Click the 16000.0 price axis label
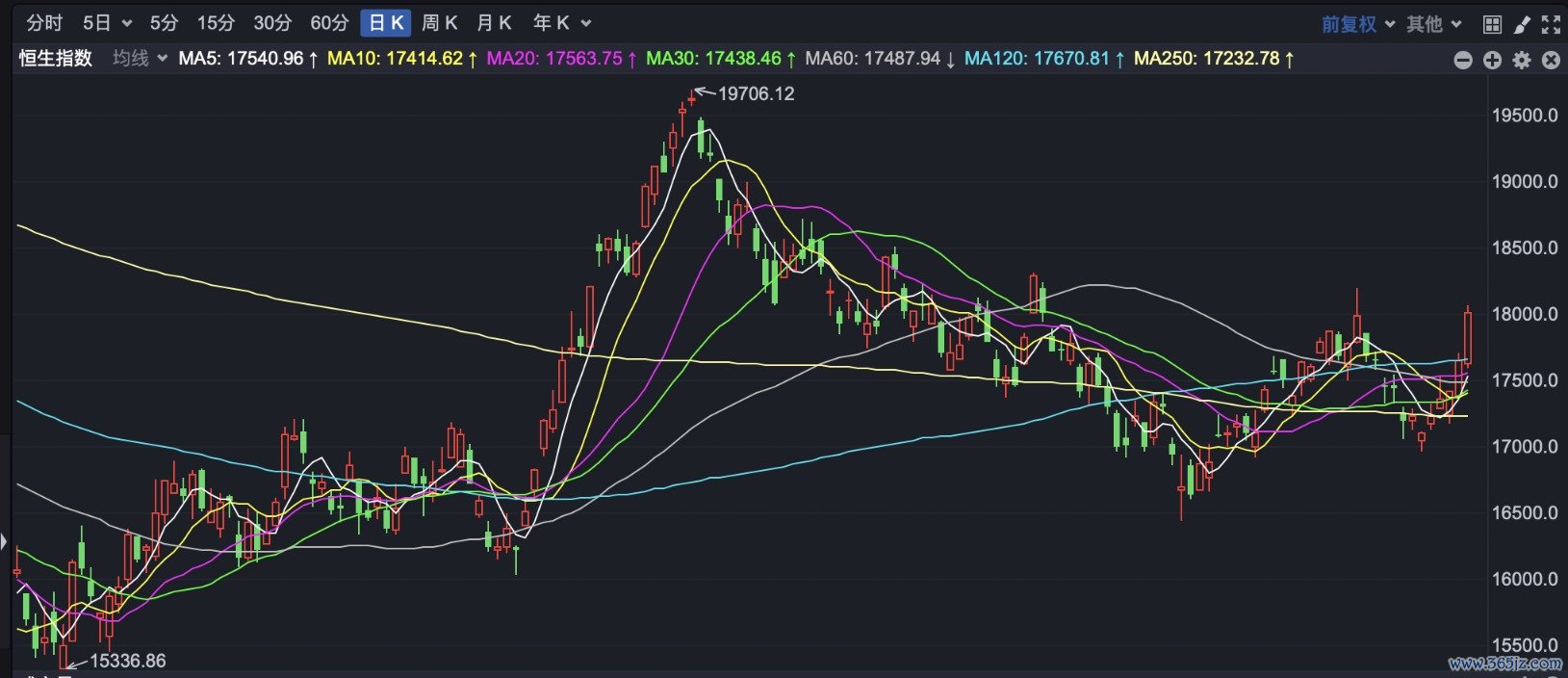Viewport: 1568px width, 678px height. click(1525, 581)
